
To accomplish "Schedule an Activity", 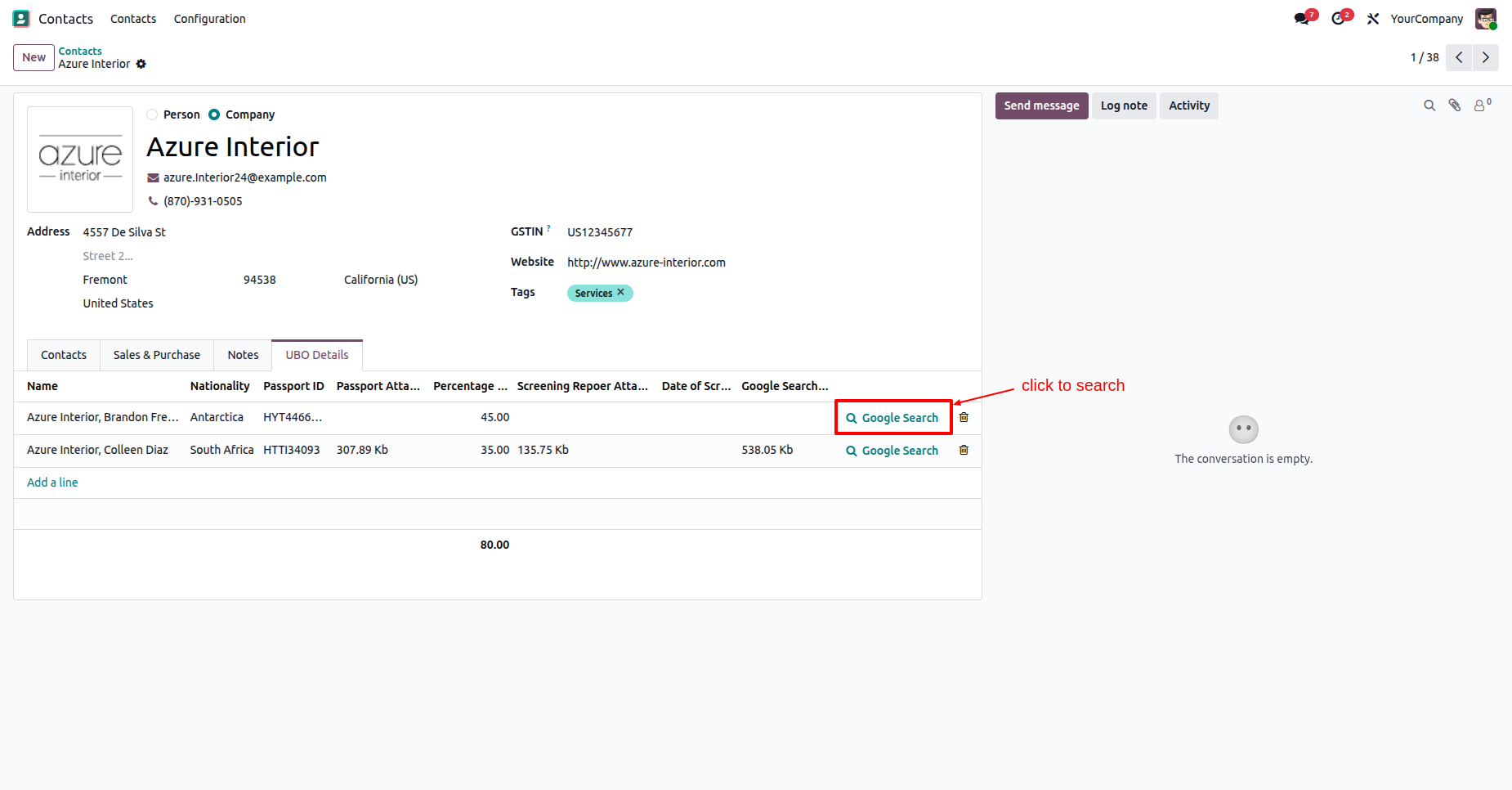I will 1189,105.
